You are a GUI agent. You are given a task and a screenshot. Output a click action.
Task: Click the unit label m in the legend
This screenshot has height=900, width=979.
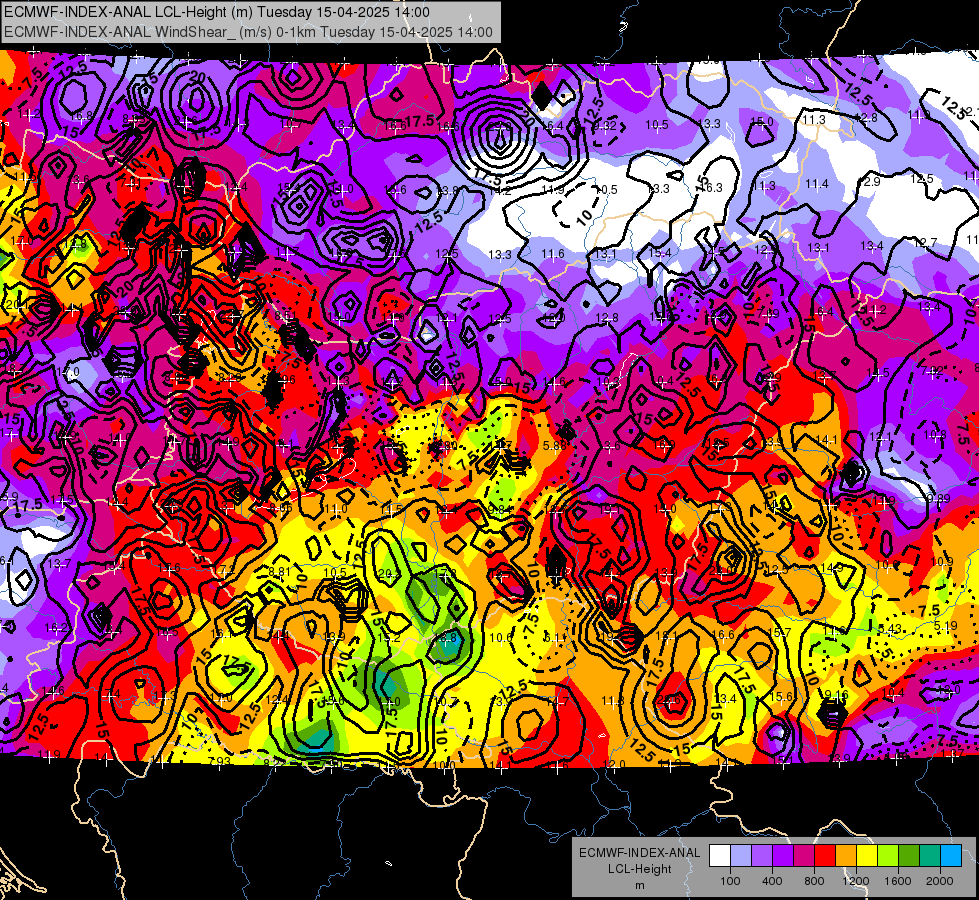coord(640,886)
